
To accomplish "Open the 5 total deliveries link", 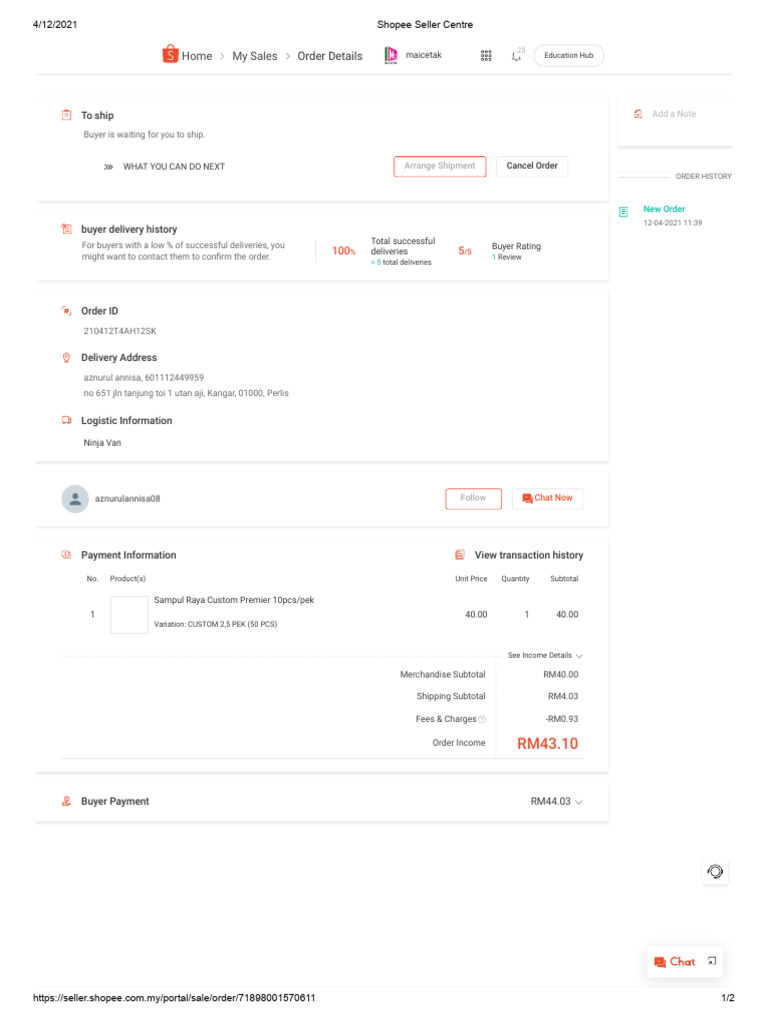I will pos(402,263).
